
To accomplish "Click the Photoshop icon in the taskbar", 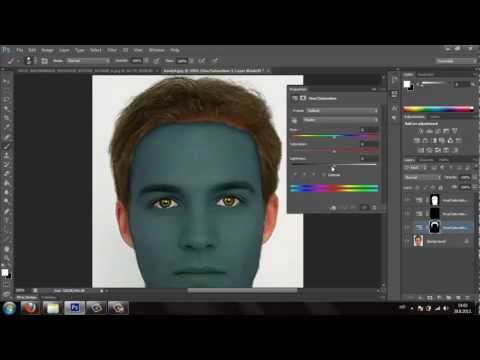I will coord(74,308).
